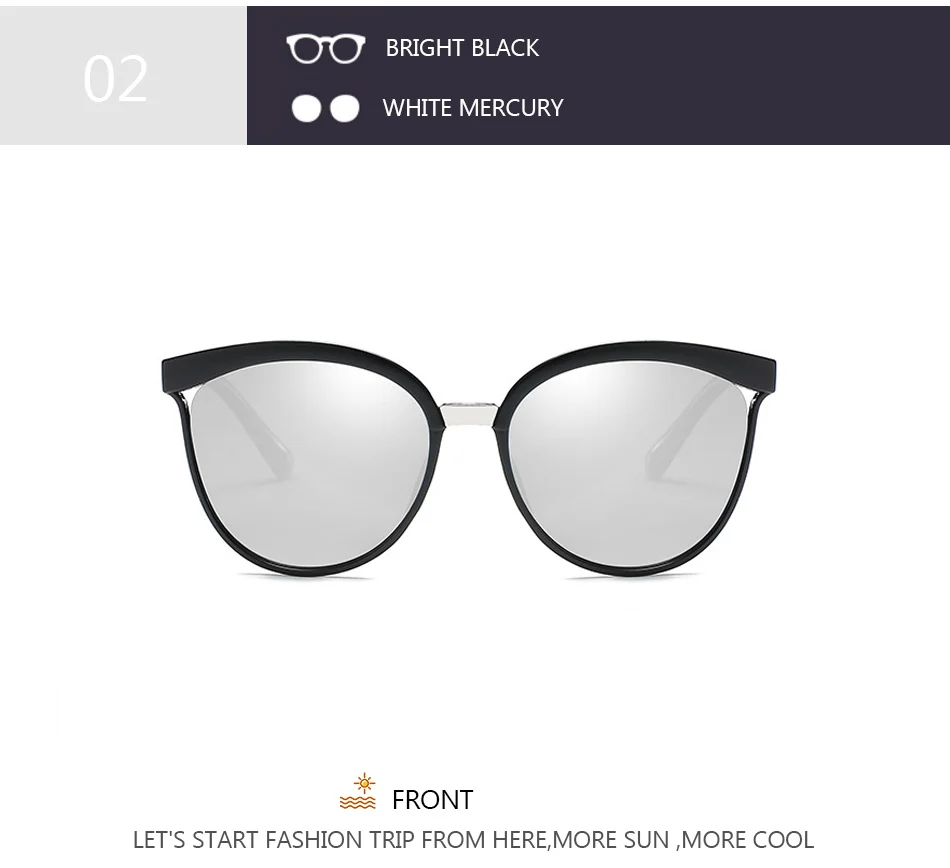The width and height of the screenshot is (950, 868).
Task: Click the WHITE MERCURY lens color label
Action: [473, 108]
